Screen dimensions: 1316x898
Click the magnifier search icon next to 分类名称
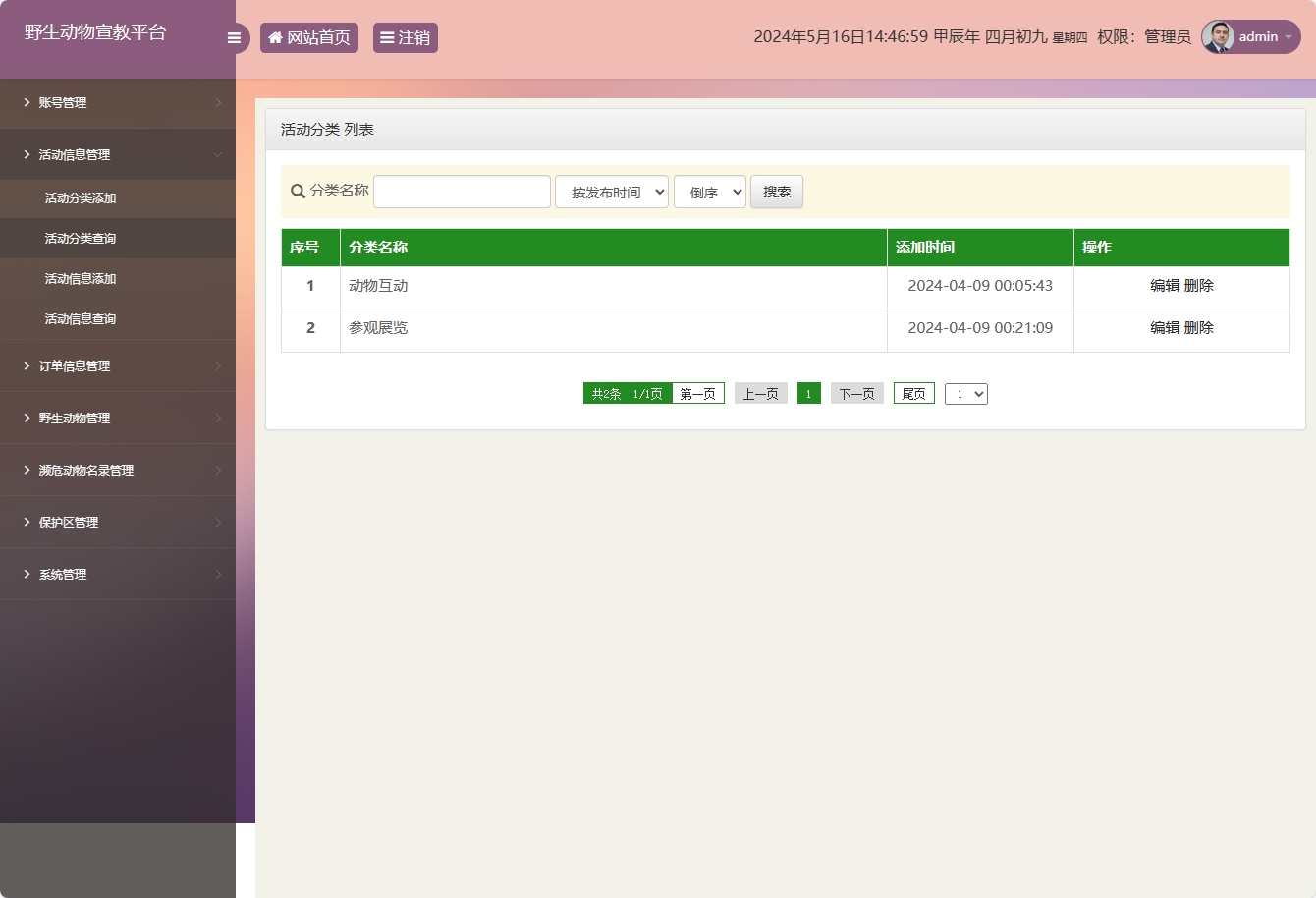coord(298,192)
